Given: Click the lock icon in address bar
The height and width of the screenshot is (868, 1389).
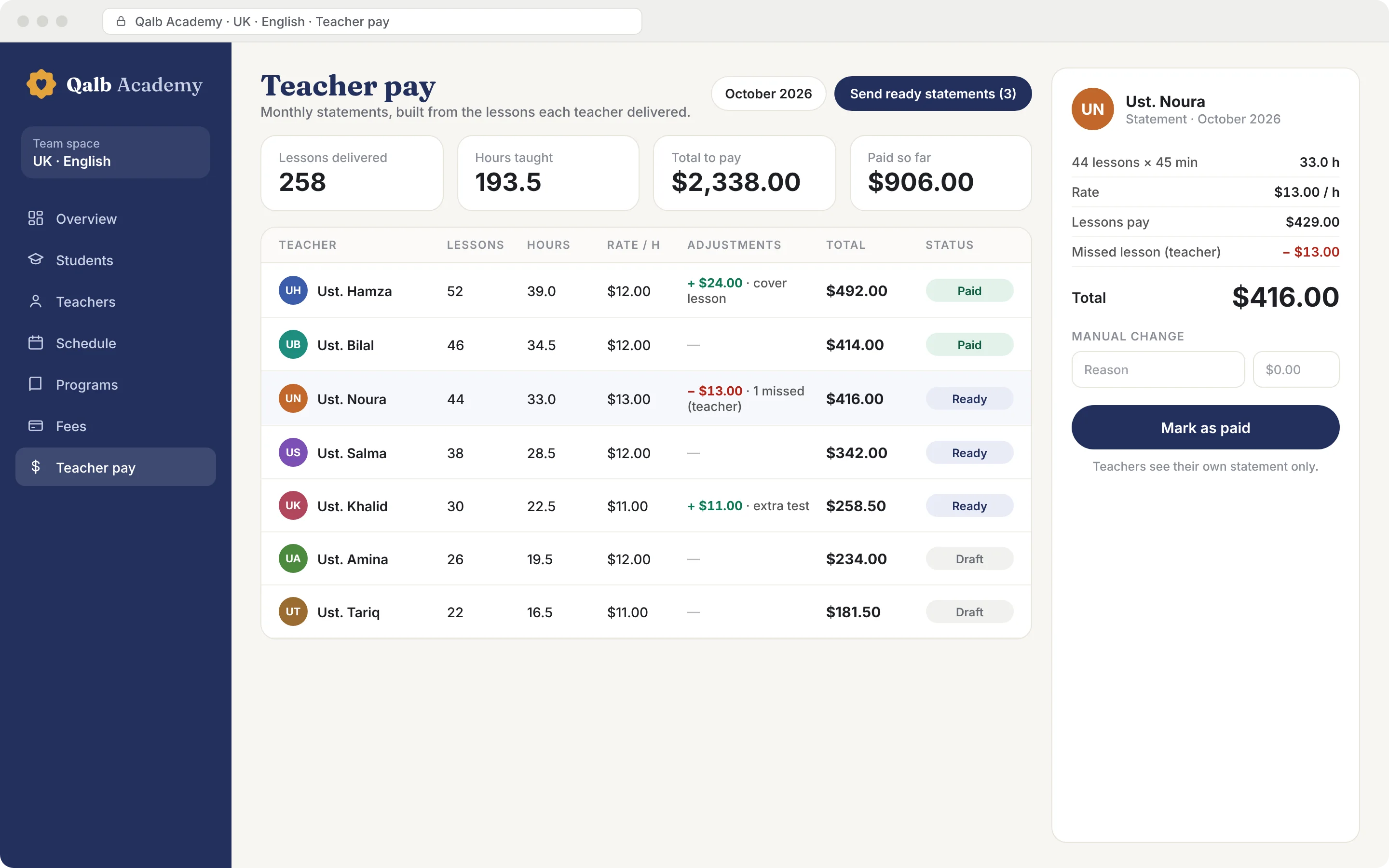Looking at the screenshot, I should 121,21.
